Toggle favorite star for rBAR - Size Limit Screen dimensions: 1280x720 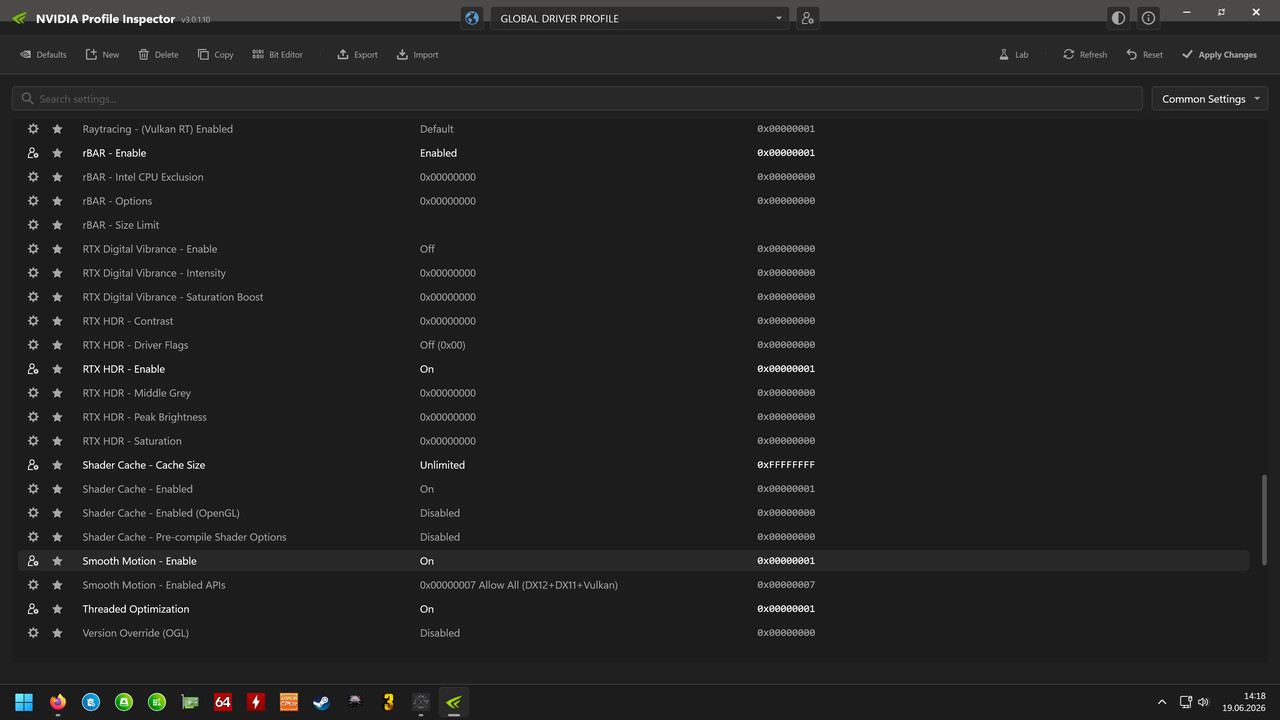[x=57, y=225]
